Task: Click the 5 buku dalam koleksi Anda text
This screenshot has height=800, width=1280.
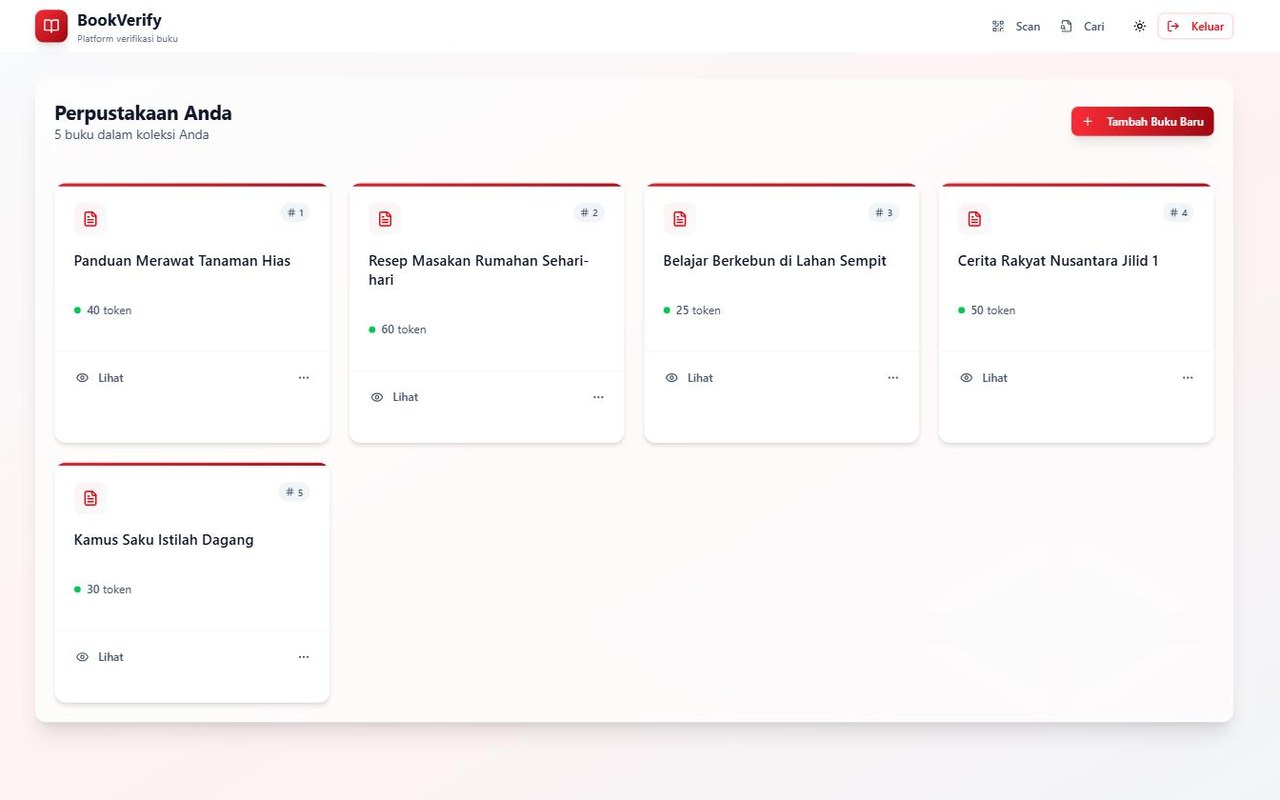Action: (132, 135)
